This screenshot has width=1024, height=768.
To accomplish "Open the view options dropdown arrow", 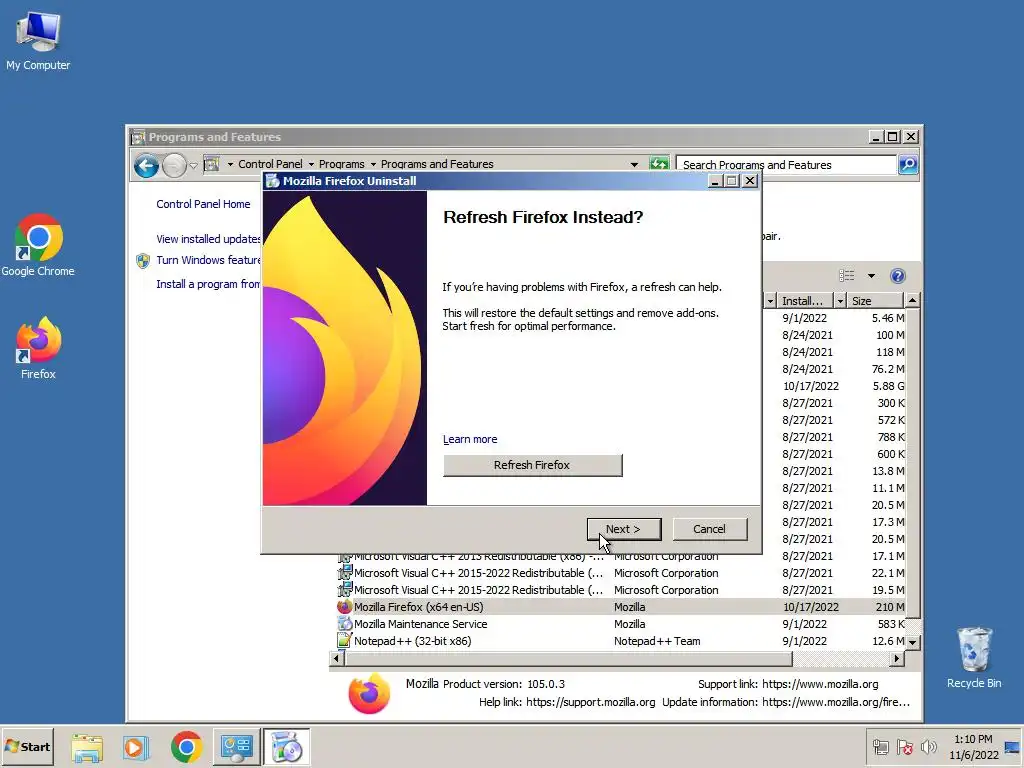I will (x=871, y=276).
